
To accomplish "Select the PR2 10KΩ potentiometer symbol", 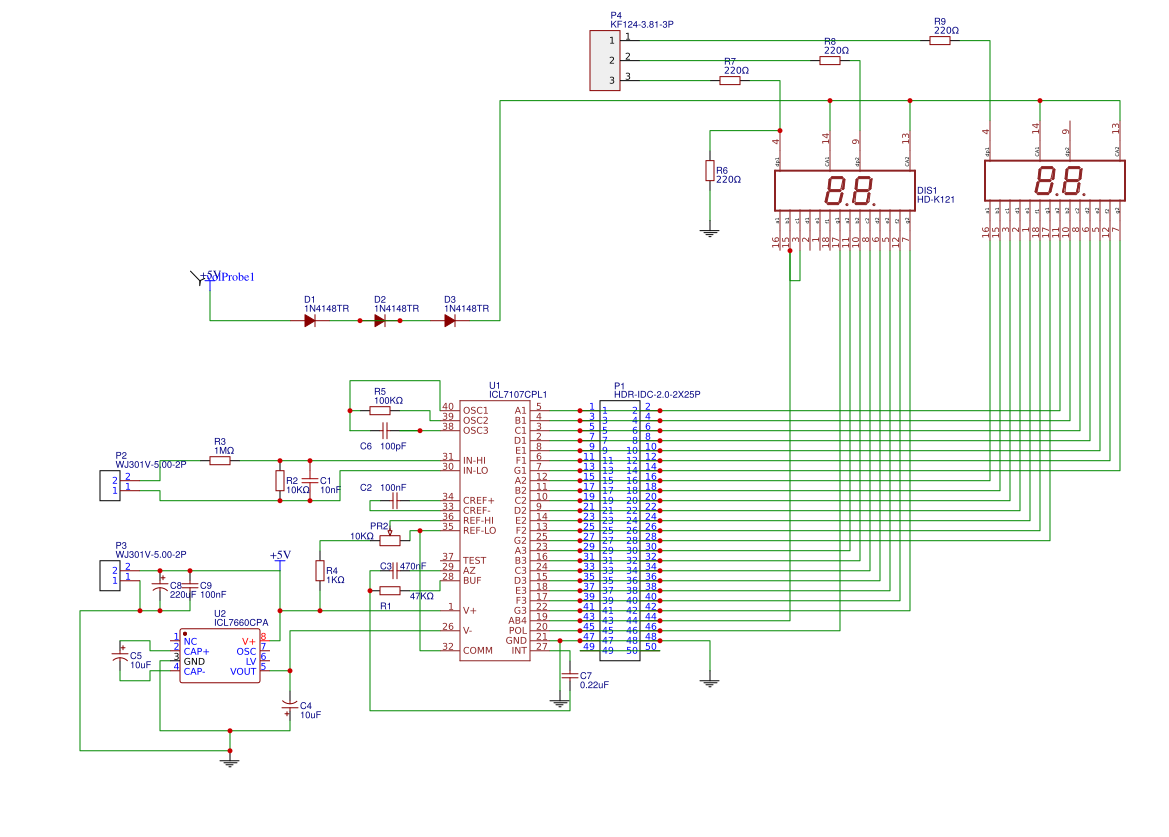I will point(389,538).
